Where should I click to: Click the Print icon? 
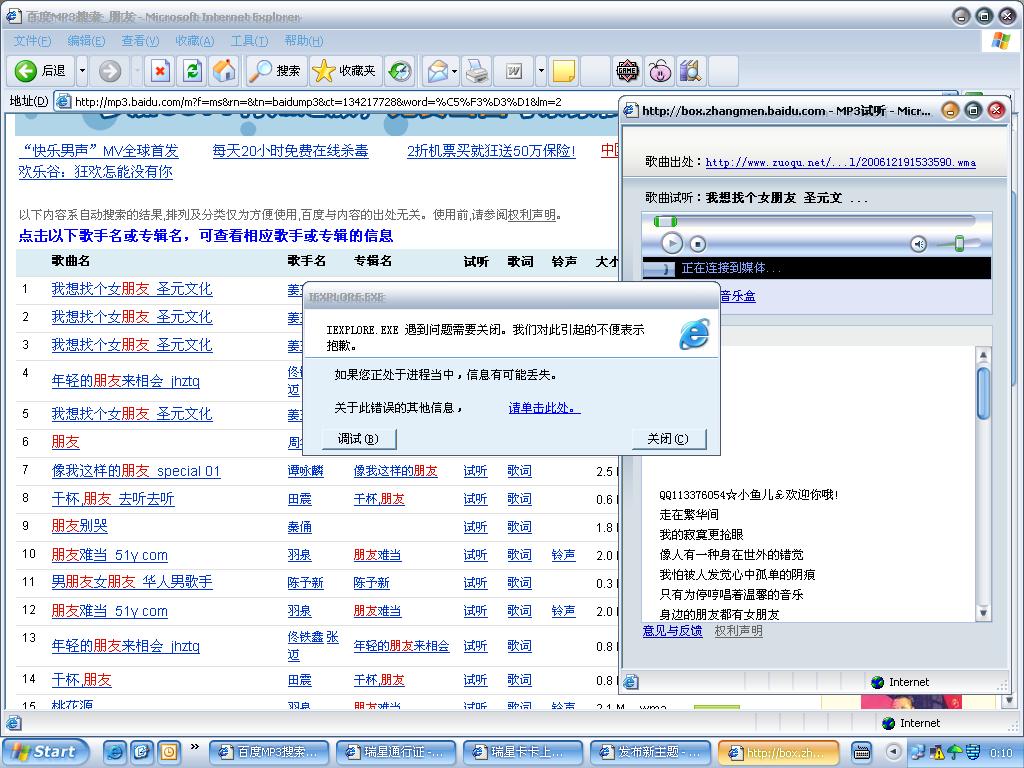click(x=477, y=71)
